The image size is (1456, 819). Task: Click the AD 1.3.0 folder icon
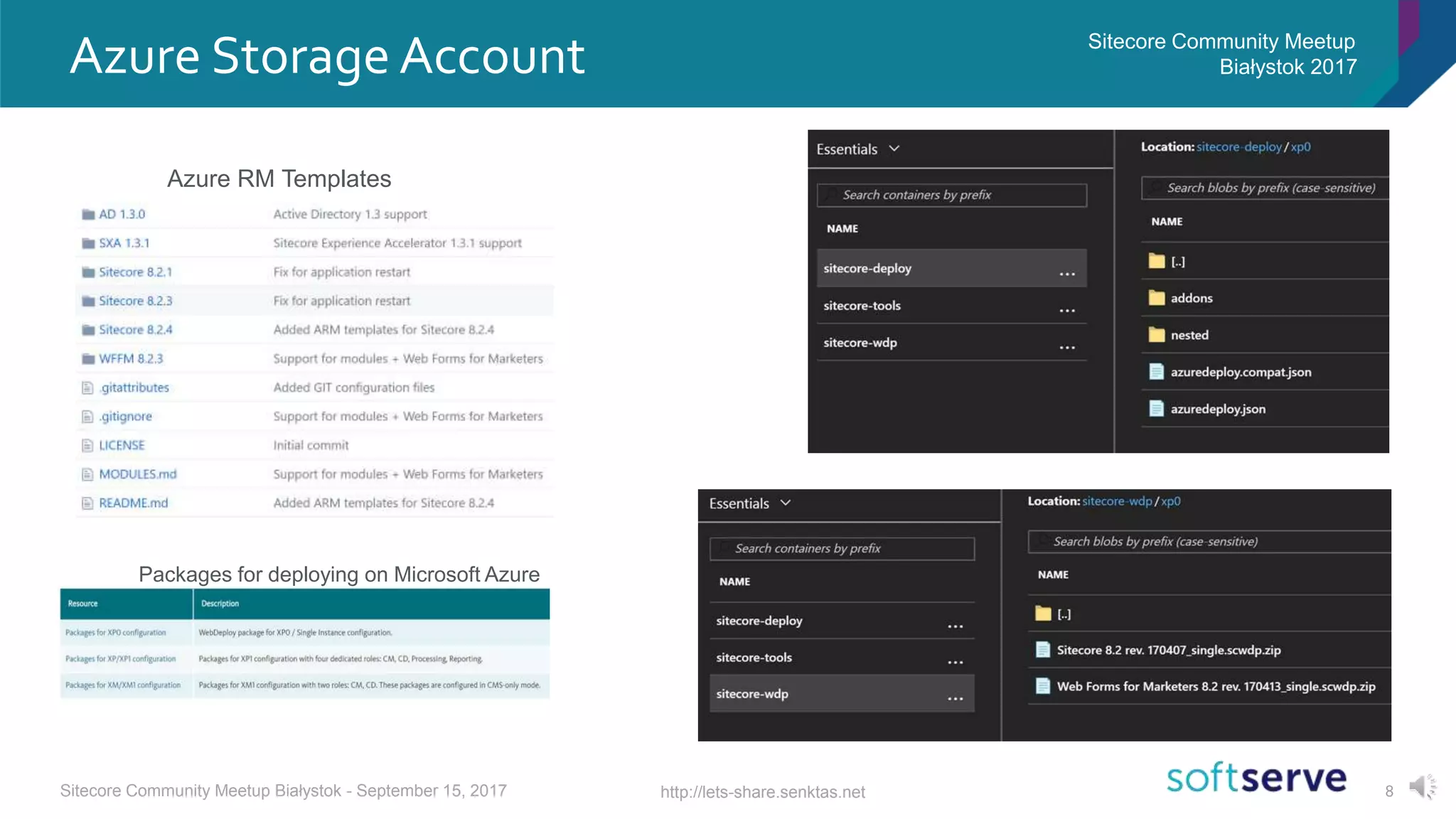(88, 215)
